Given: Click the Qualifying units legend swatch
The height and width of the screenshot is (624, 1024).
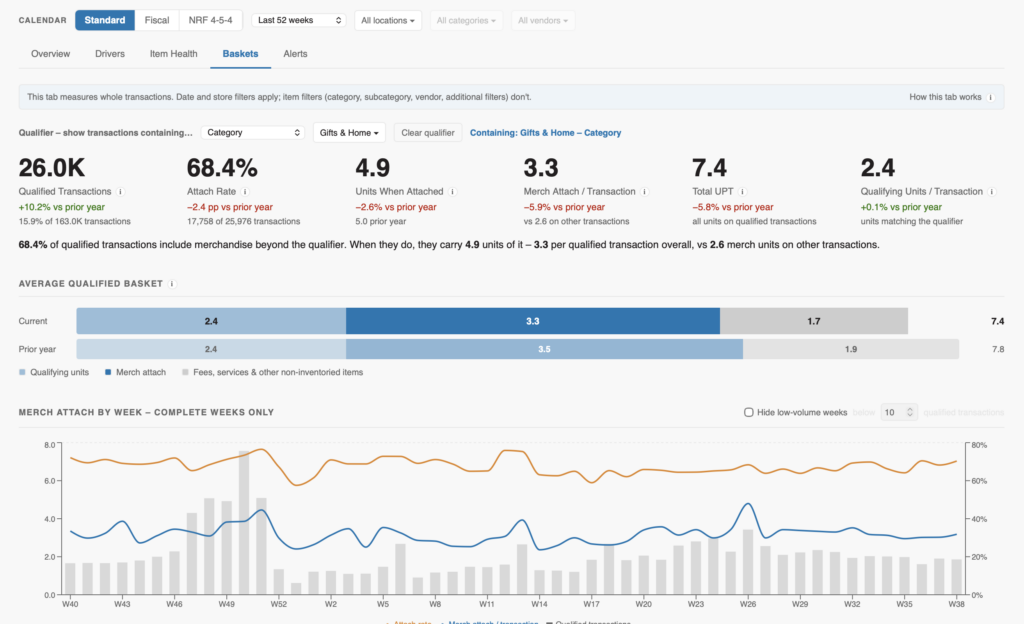Looking at the screenshot, I should (x=22, y=372).
